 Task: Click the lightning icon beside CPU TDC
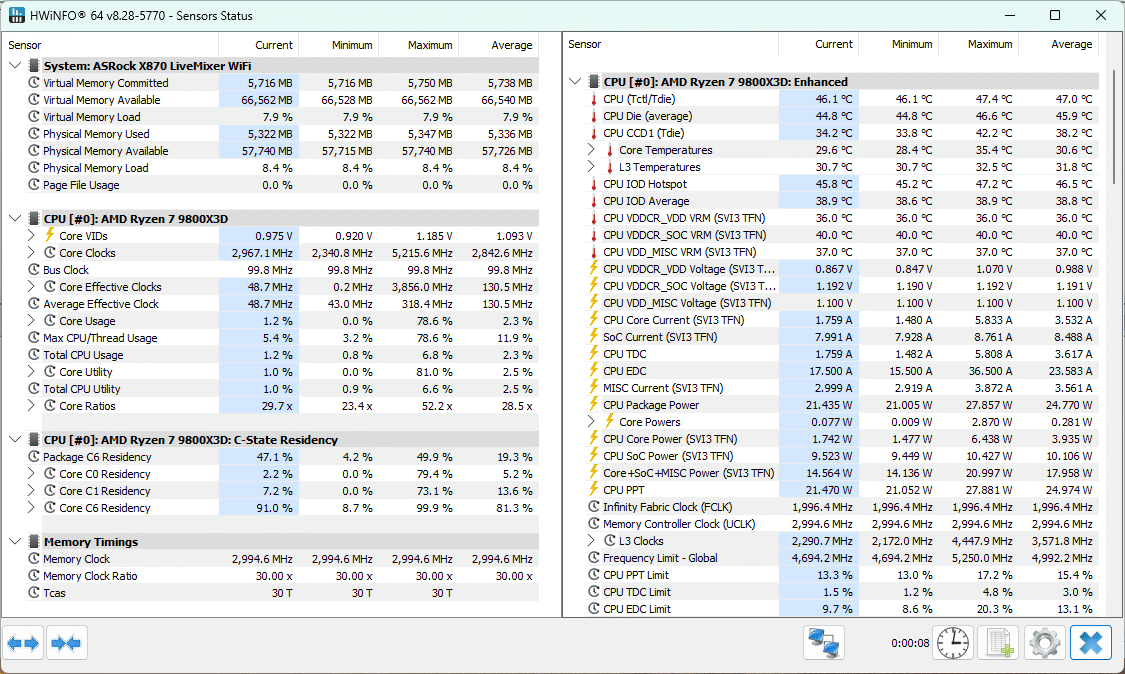point(593,353)
